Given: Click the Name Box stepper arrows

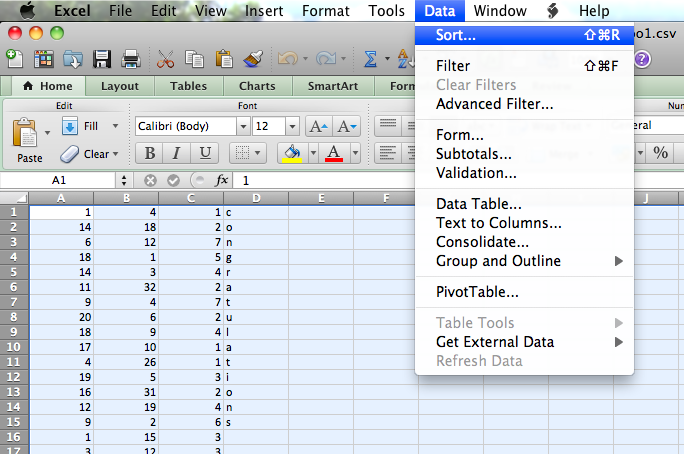Looking at the screenshot, I should pyautogui.click(x=124, y=181).
